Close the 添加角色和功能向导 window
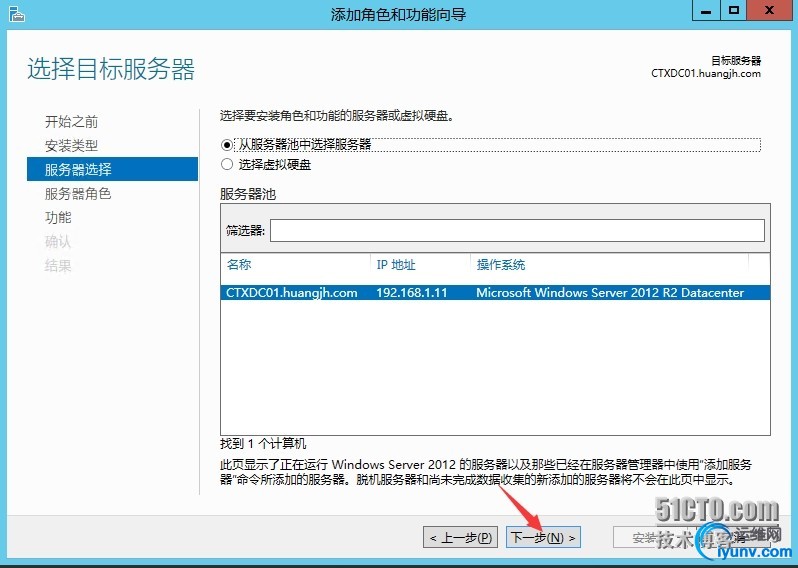The width and height of the screenshot is (798, 568). coord(769,11)
